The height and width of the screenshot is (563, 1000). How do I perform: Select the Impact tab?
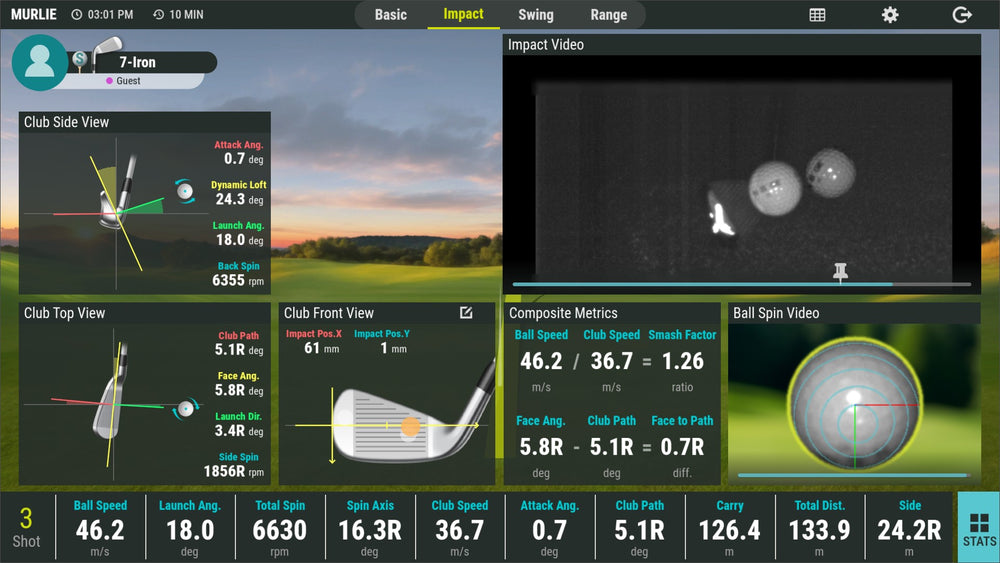pos(463,14)
